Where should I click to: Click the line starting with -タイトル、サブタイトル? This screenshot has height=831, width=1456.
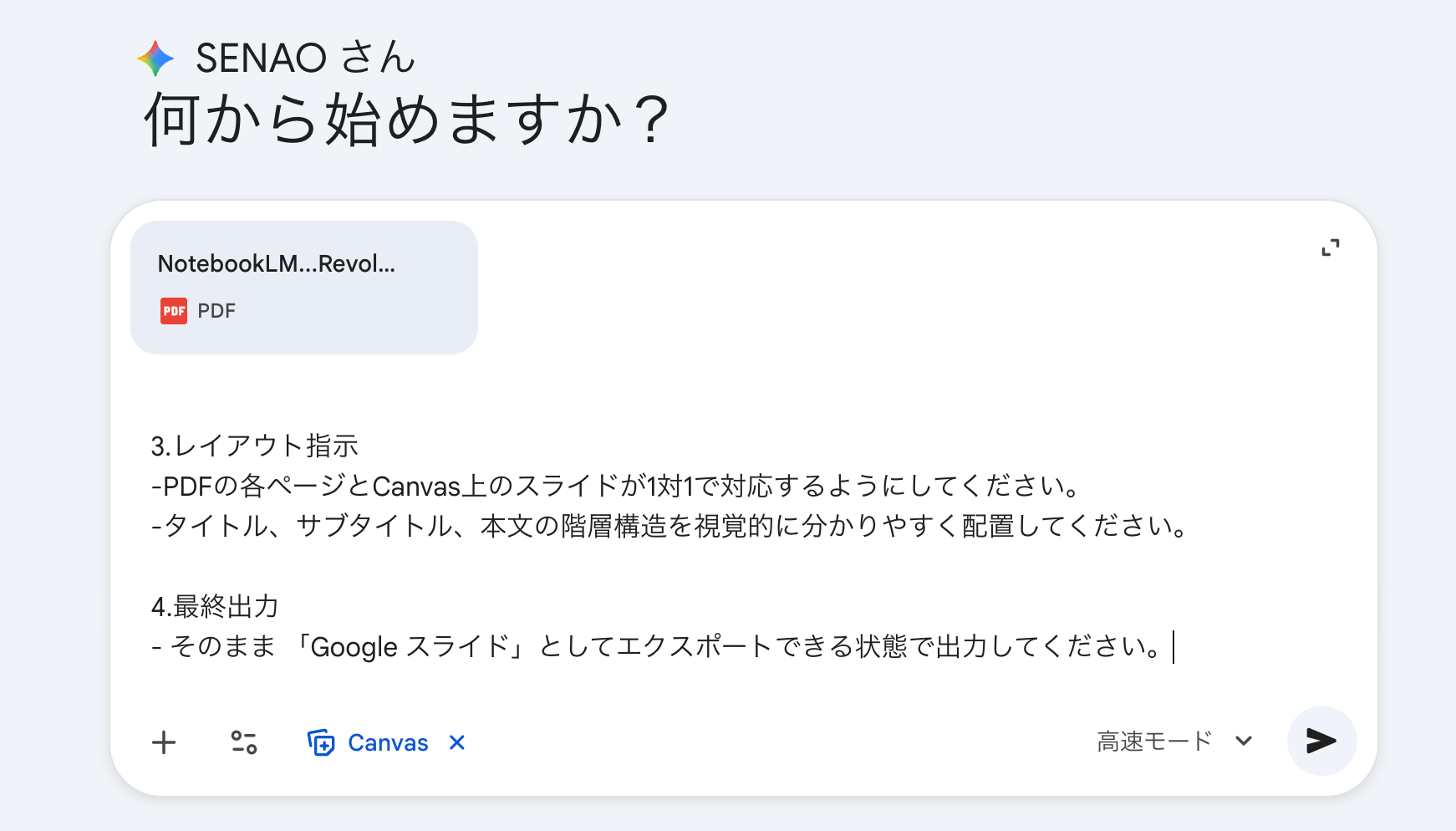tap(669, 526)
